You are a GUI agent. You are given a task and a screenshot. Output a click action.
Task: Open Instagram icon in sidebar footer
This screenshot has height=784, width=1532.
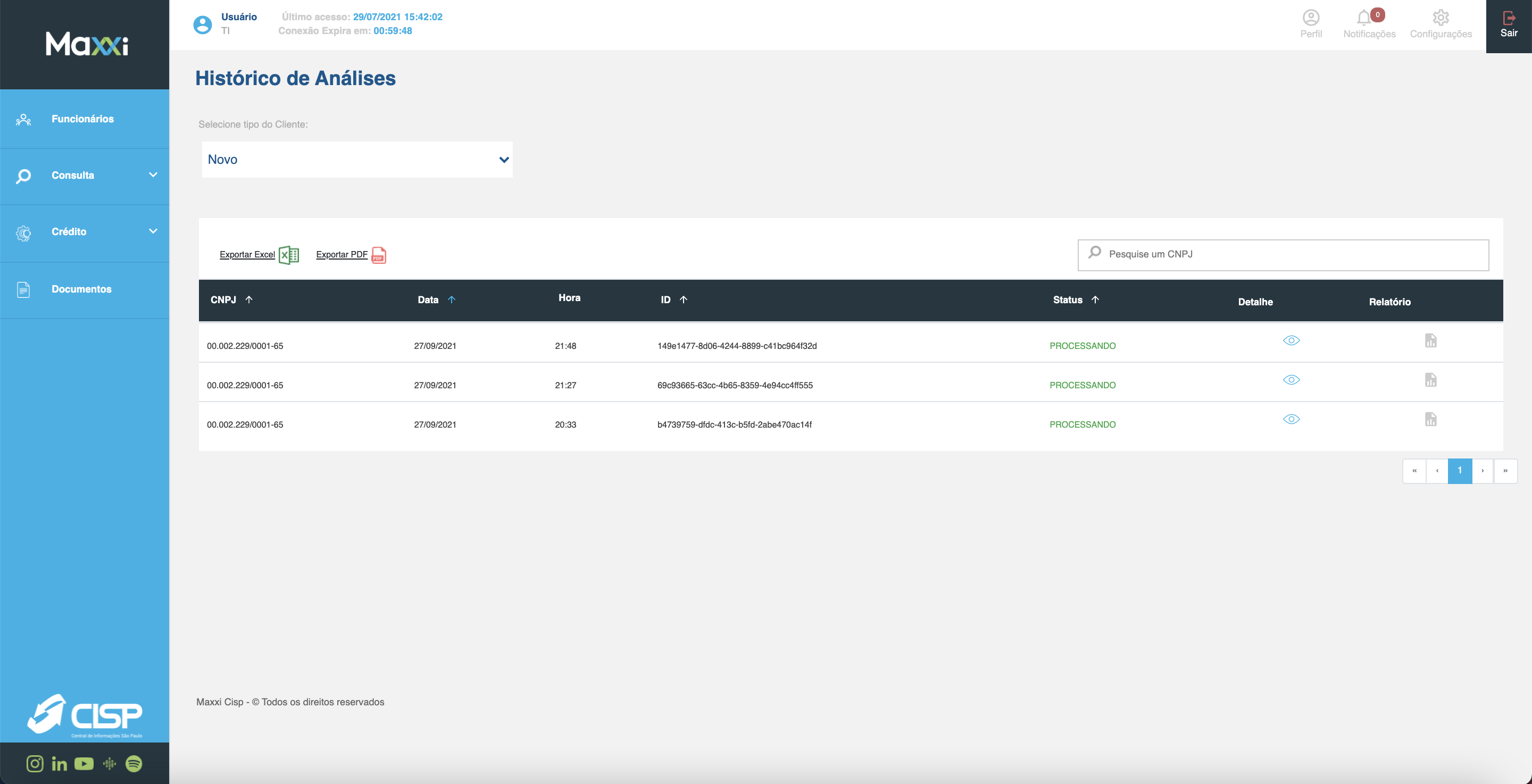click(x=35, y=763)
